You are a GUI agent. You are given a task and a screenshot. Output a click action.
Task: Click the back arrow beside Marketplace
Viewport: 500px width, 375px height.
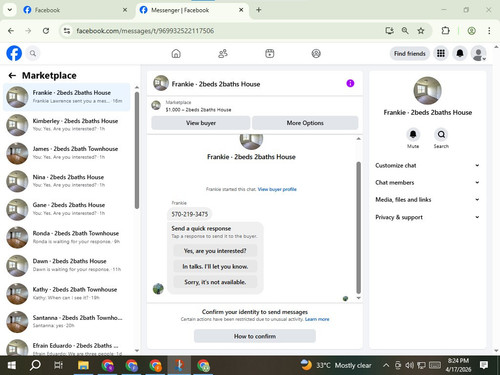12,76
